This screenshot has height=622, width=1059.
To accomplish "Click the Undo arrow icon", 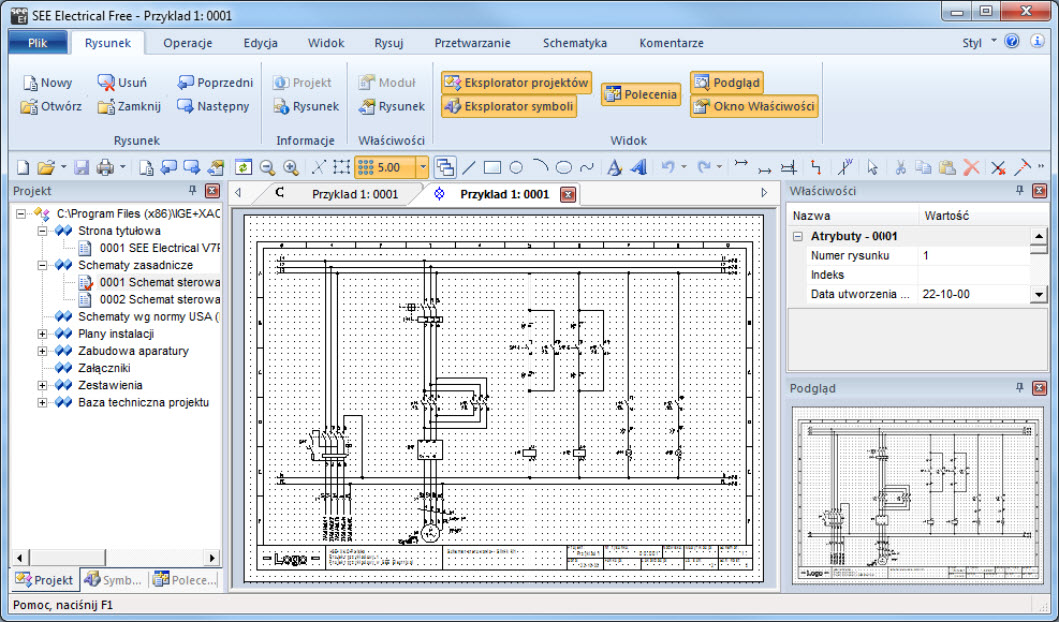I will coord(668,168).
